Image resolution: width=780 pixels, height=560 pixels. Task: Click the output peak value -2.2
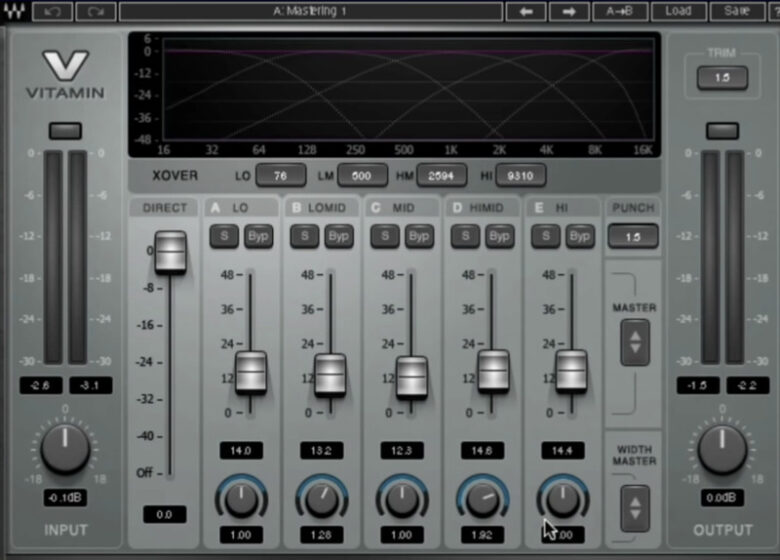click(x=748, y=385)
